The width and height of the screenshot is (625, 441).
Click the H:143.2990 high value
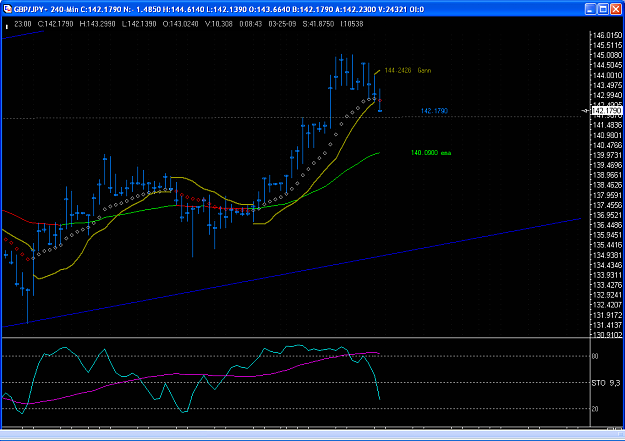[x=97, y=24]
